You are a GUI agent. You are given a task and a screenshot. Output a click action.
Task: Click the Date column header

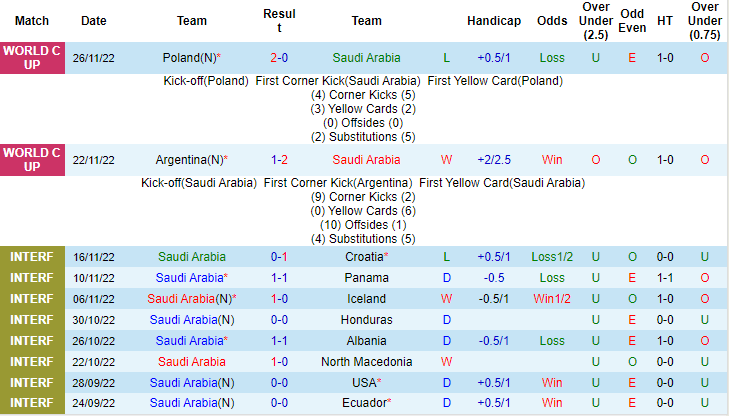[94, 21]
